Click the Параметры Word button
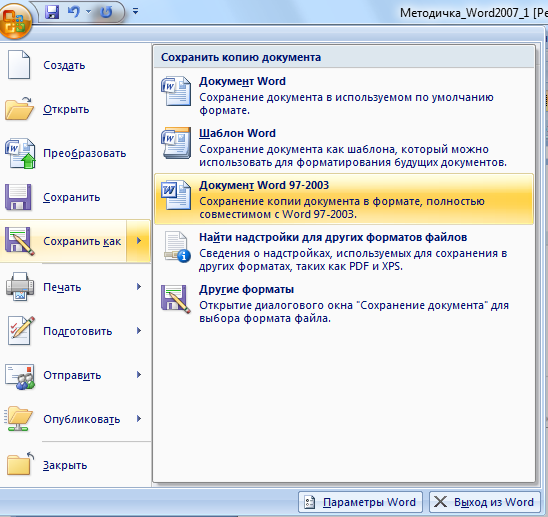548x517 pixels. point(360,502)
